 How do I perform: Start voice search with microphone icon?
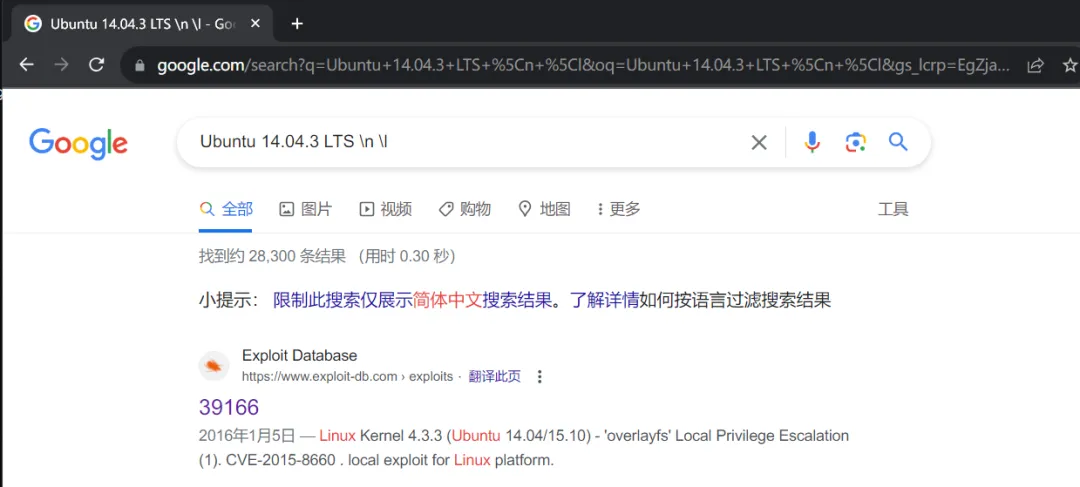coord(812,142)
